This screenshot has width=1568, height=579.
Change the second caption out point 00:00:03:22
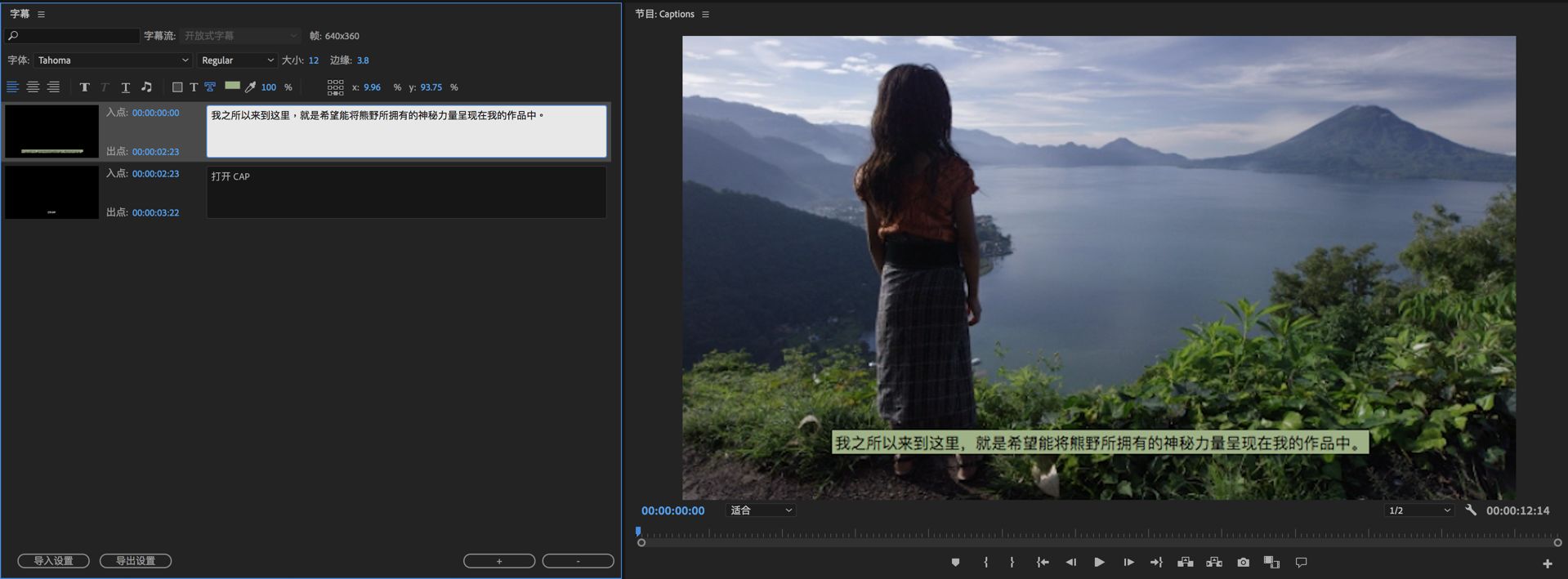point(155,213)
